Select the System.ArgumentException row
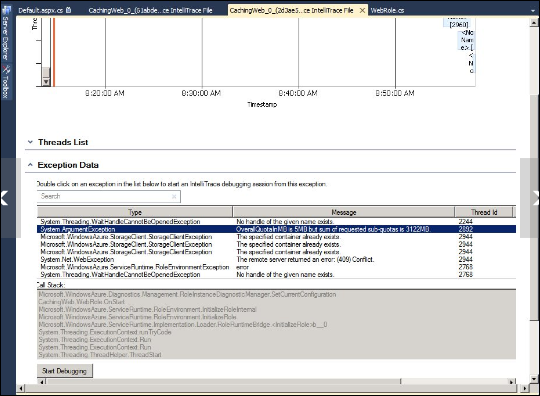The image size is (540, 396). (276, 229)
